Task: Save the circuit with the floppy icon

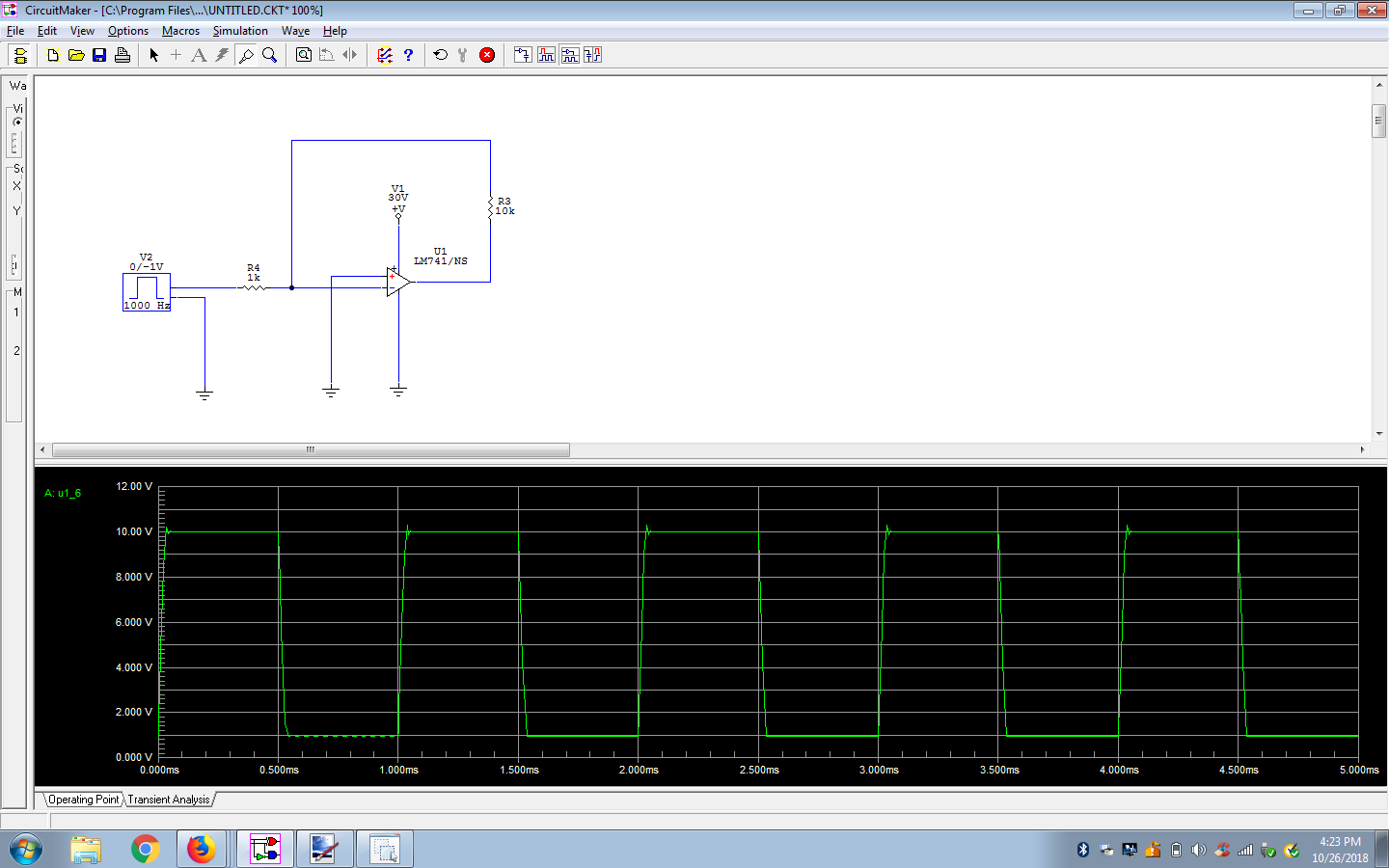Action: (x=99, y=55)
